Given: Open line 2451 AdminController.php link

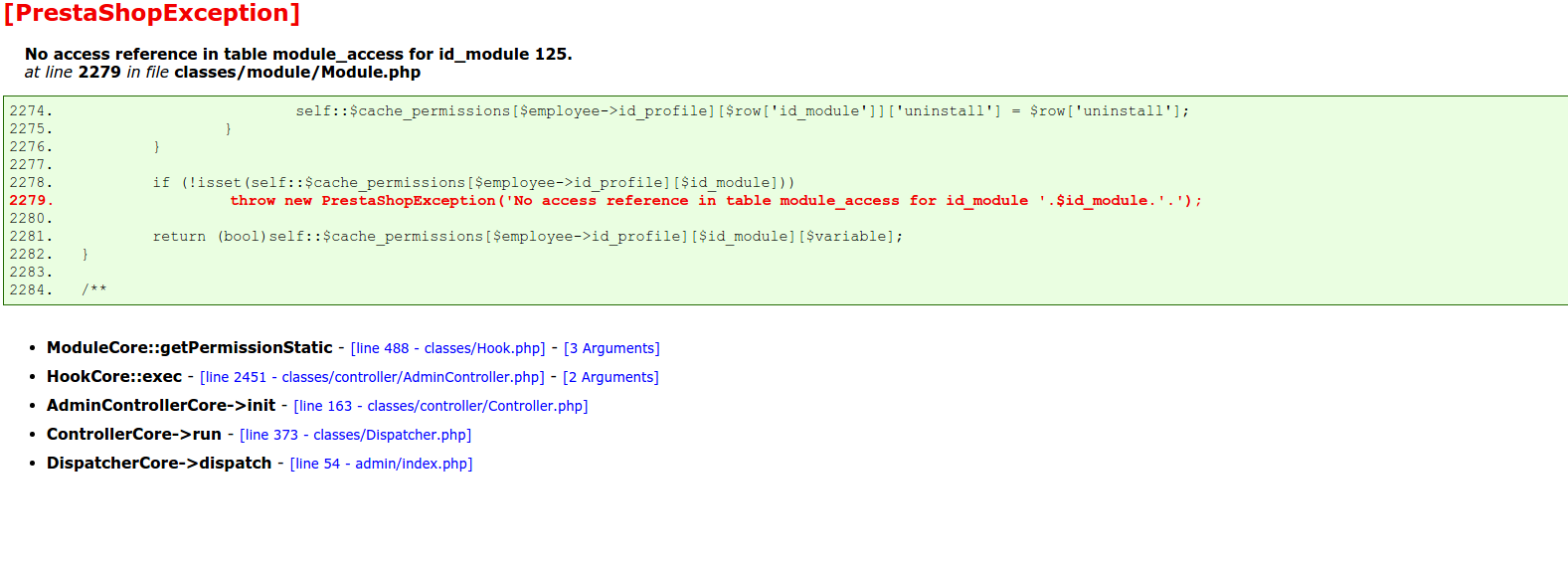Looking at the screenshot, I should pos(372,377).
